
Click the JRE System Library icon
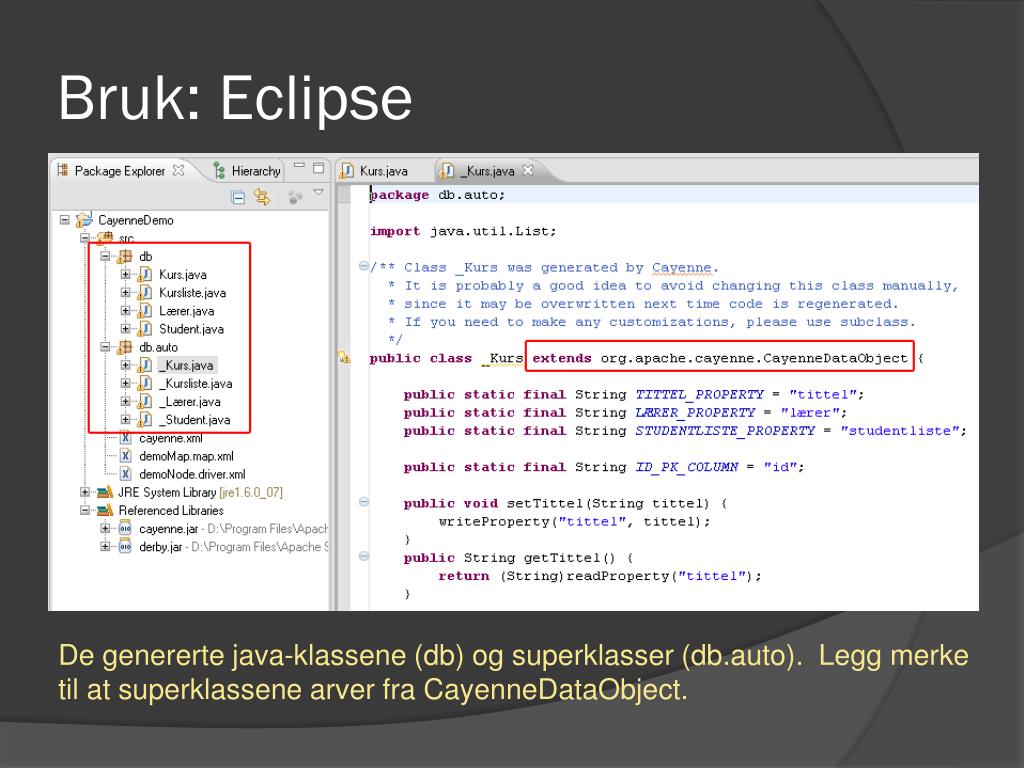click(104, 492)
